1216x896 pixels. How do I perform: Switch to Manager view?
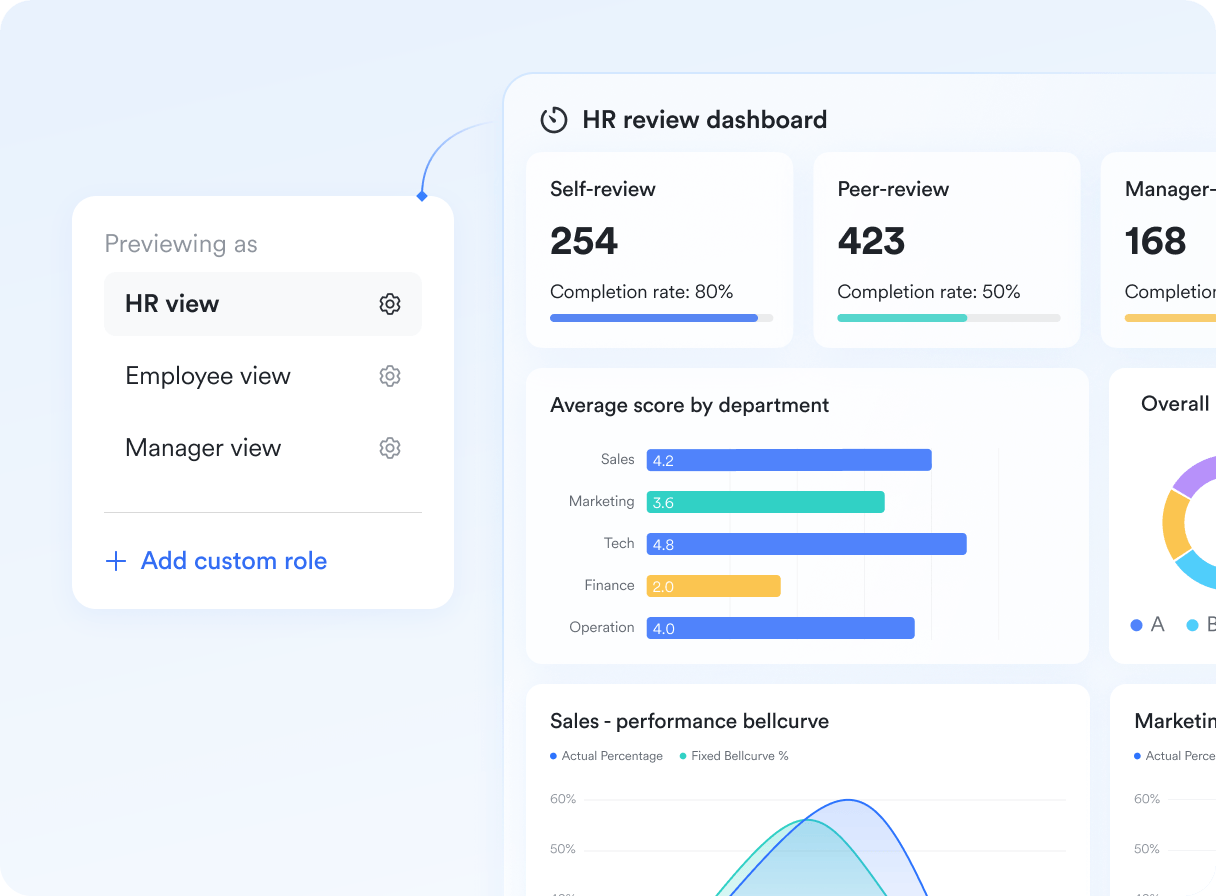[x=263, y=448]
